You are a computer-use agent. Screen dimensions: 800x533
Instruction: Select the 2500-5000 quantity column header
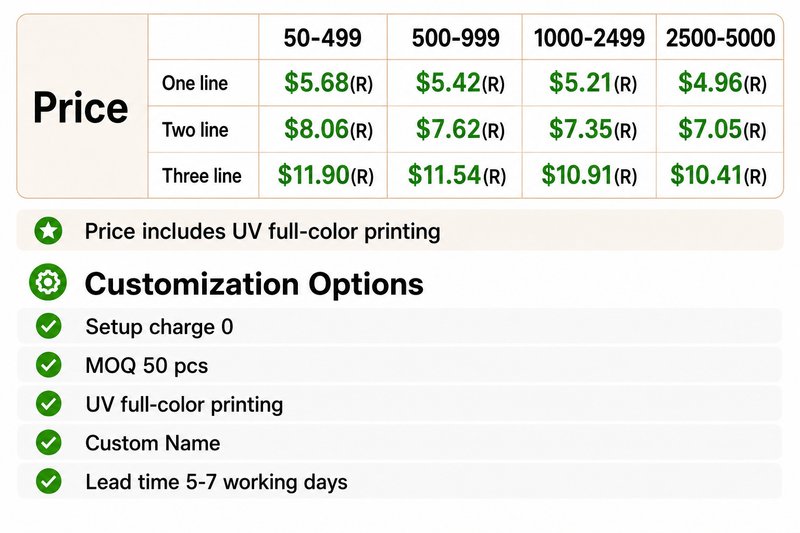click(720, 38)
